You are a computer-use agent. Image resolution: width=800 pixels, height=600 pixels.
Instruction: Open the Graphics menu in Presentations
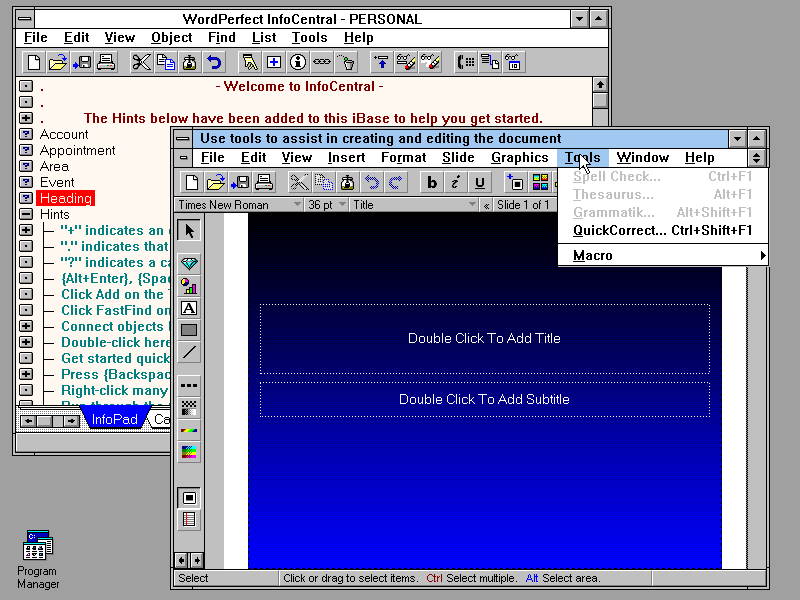519,158
